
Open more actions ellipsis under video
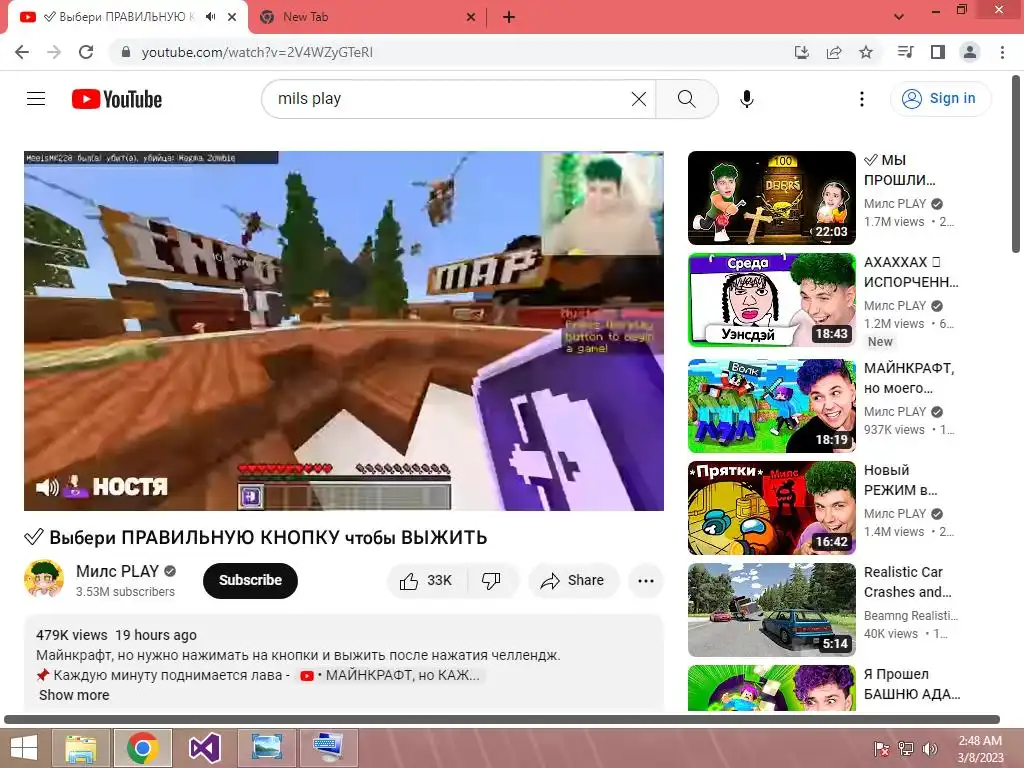pos(645,581)
